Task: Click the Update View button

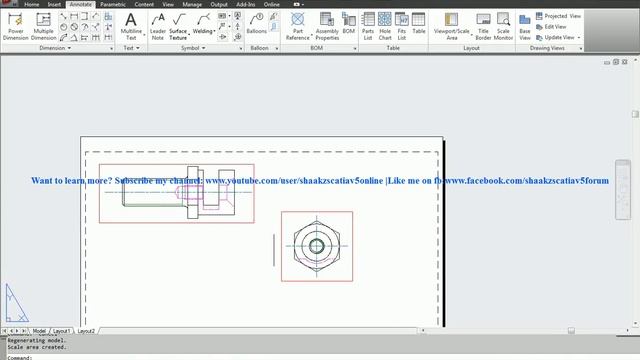Action: pos(555,37)
